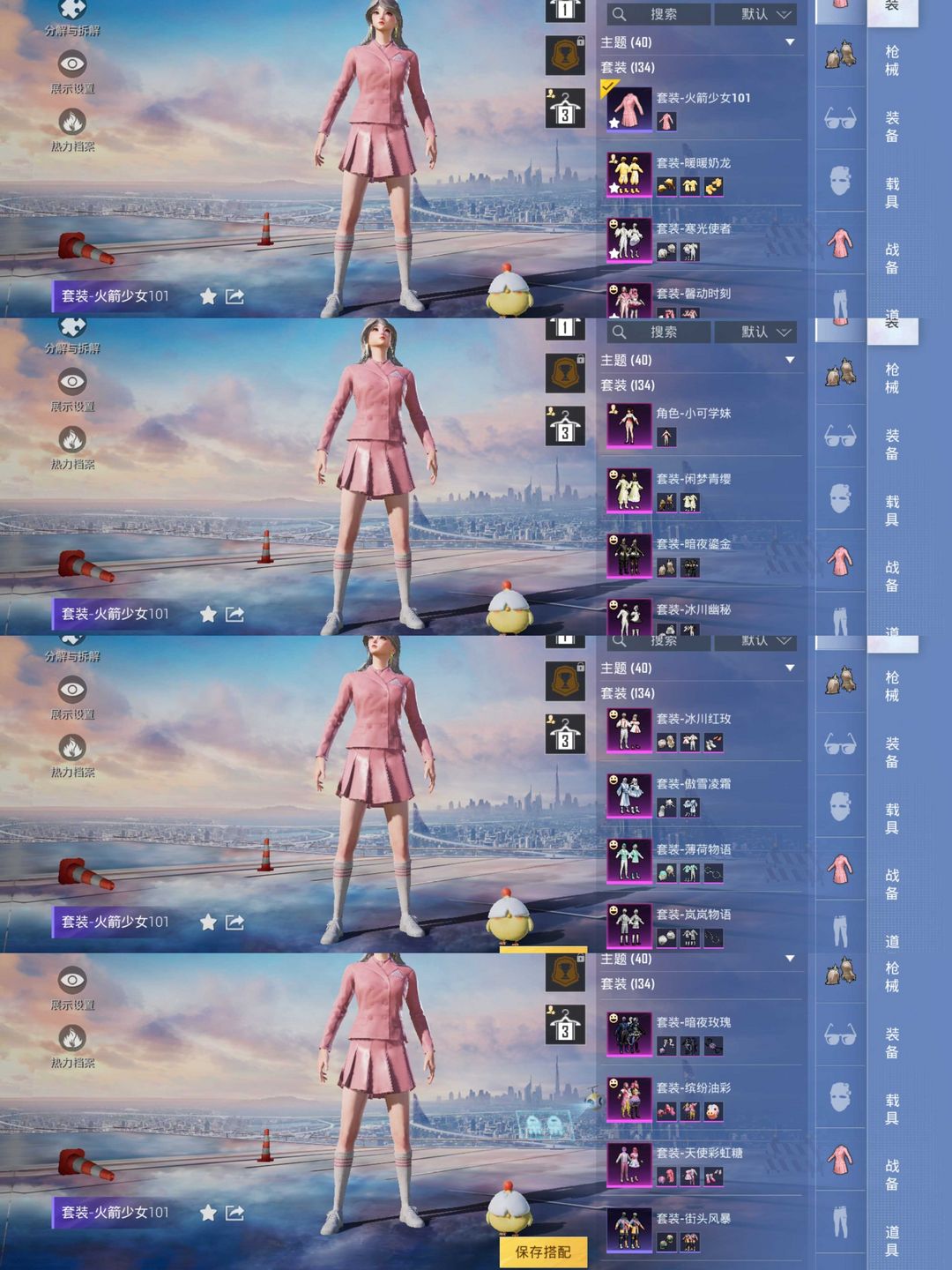Switch to 装备 tab in the 闲梦青缨 screenshot
The width and height of the screenshot is (952, 1270).
click(892, 444)
